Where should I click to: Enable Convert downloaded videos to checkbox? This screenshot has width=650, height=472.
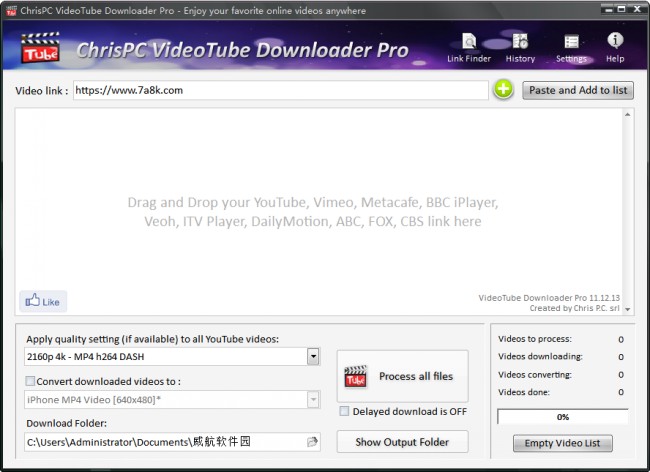click(29, 381)
